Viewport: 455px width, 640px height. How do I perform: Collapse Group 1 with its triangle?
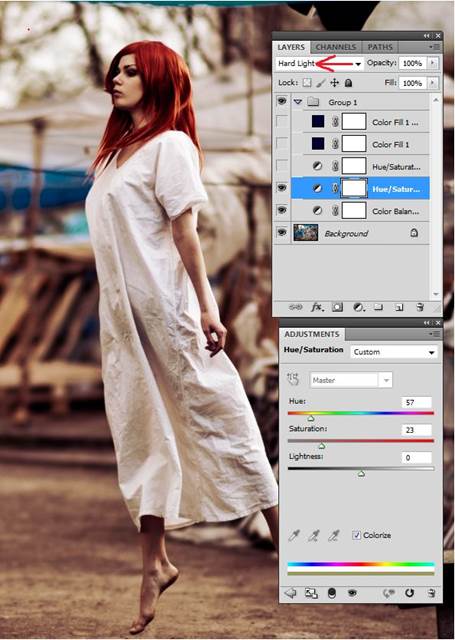pyautogui.click(x=297, y=102)
